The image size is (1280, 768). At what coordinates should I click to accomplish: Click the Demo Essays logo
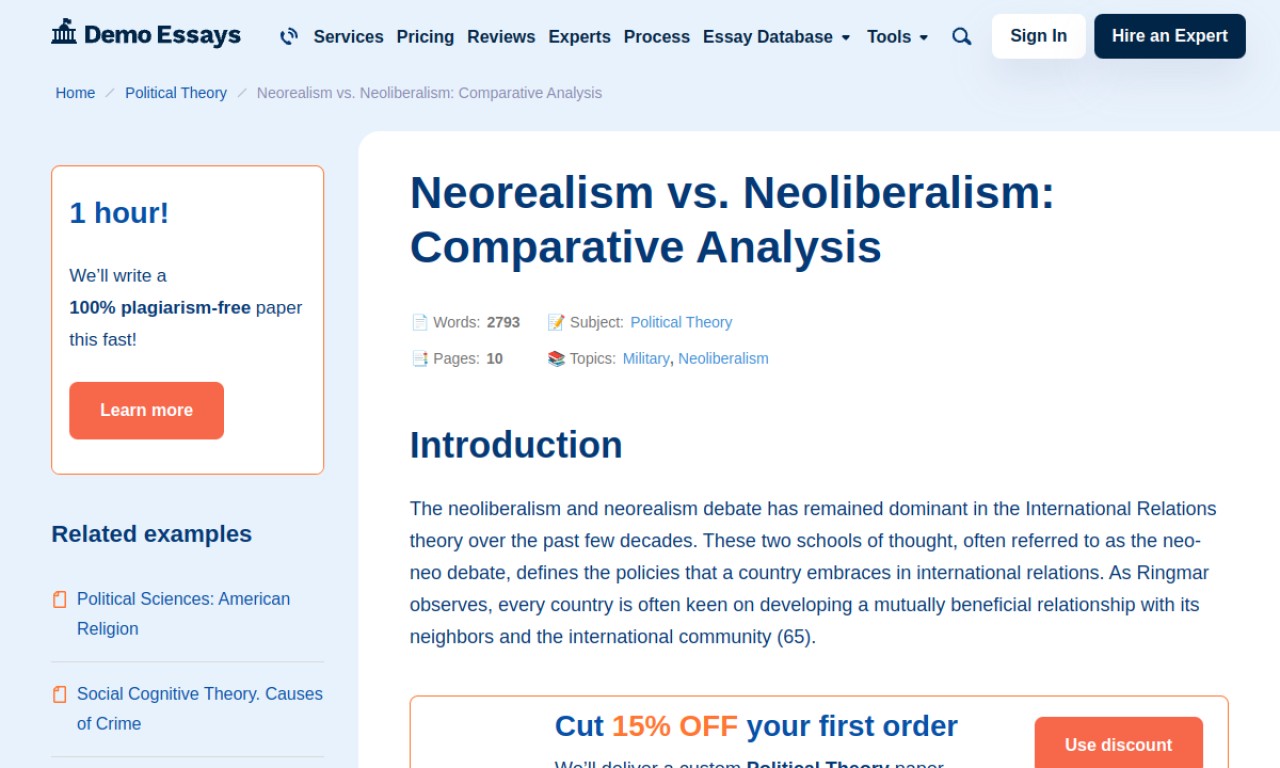pyautogui.click(x=146, y=34)
